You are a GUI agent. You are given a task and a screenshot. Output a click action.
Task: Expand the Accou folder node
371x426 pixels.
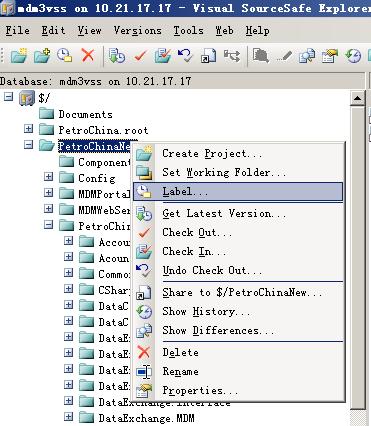click(69, 241)
